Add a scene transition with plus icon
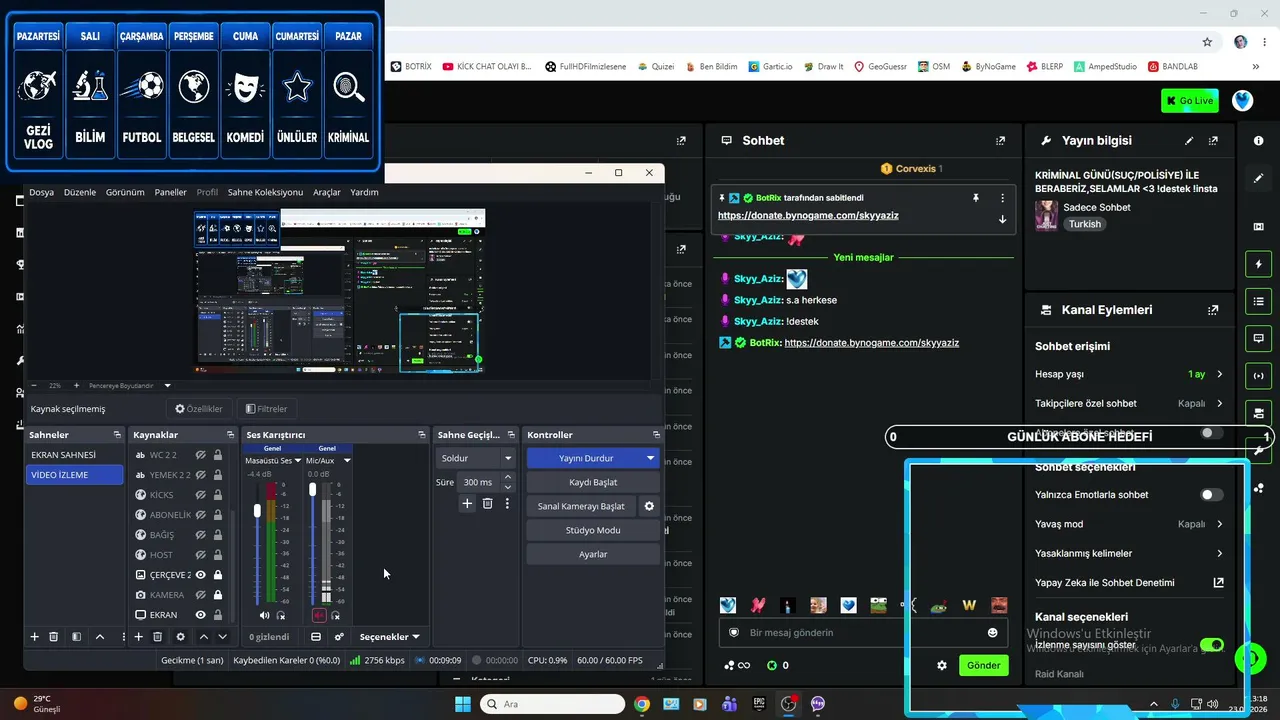This screenshot has height=720, width=1280. [x=467, y=504]
